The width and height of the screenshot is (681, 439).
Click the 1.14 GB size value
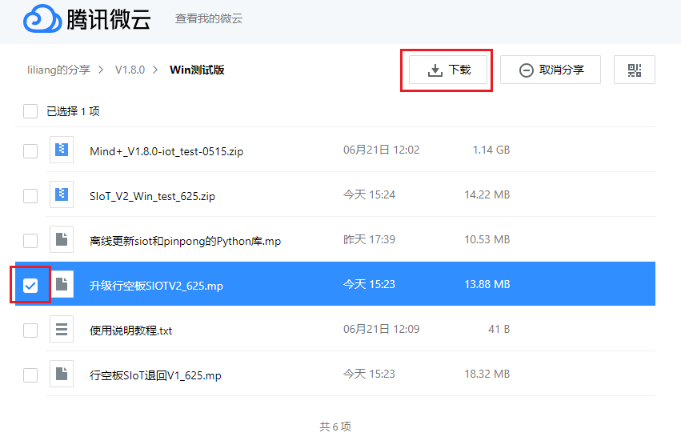(491, 150)
